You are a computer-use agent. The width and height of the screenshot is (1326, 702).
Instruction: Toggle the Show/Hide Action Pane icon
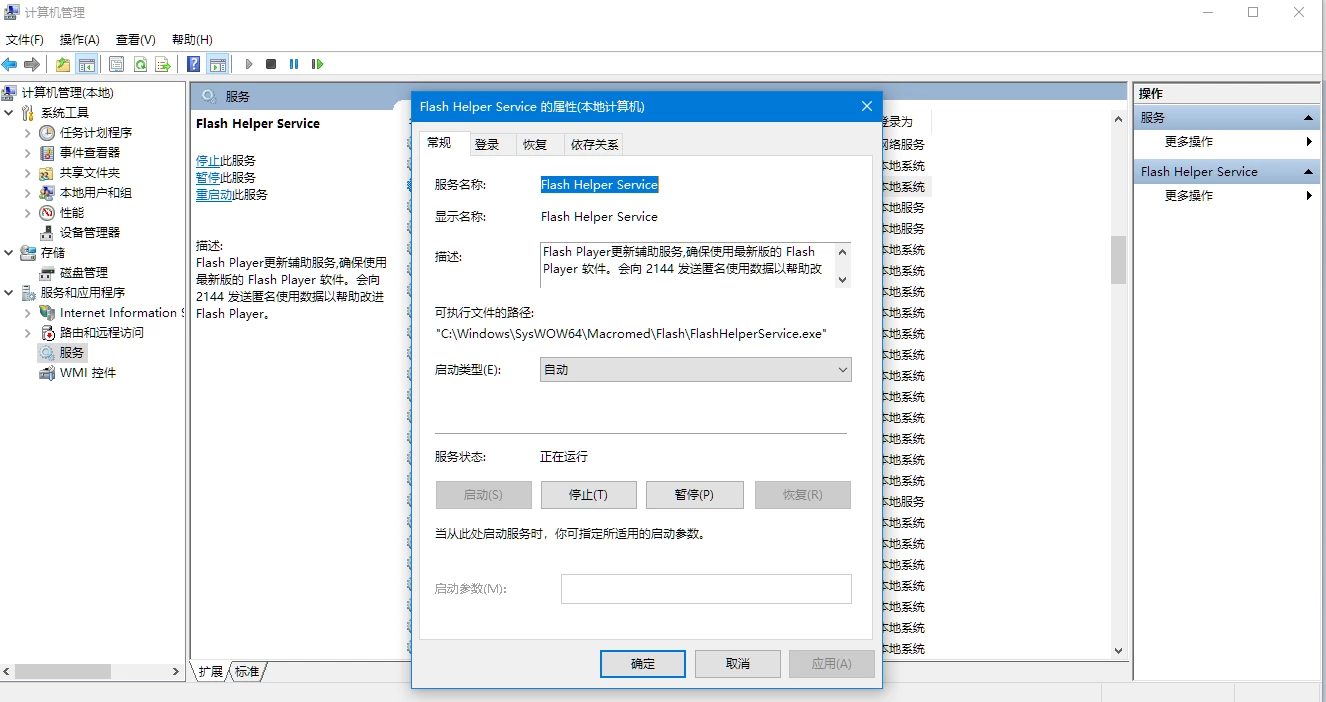tap(218, 64)
